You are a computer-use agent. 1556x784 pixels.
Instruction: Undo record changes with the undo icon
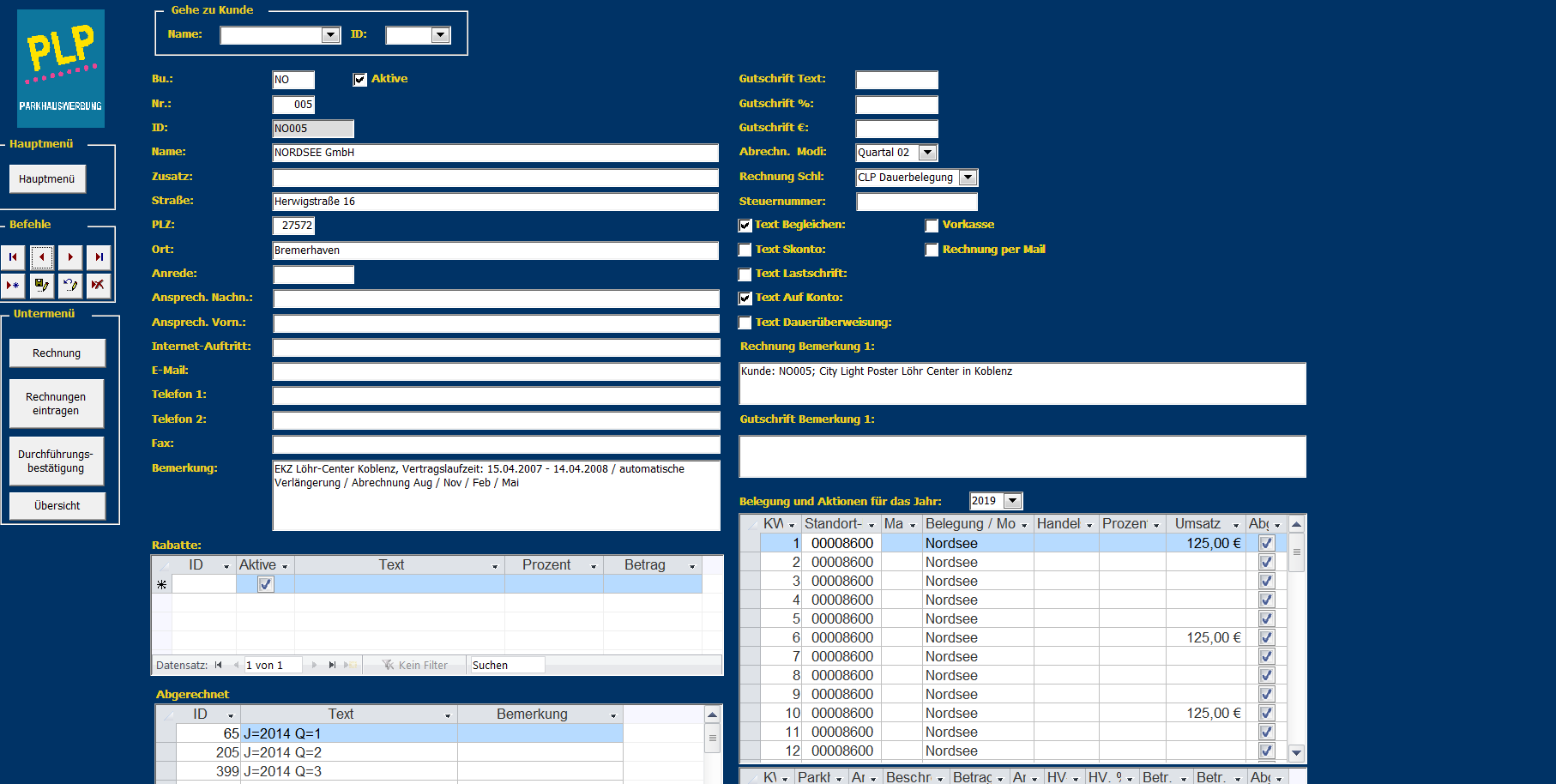pyautogui.click(x=70, y=285)
